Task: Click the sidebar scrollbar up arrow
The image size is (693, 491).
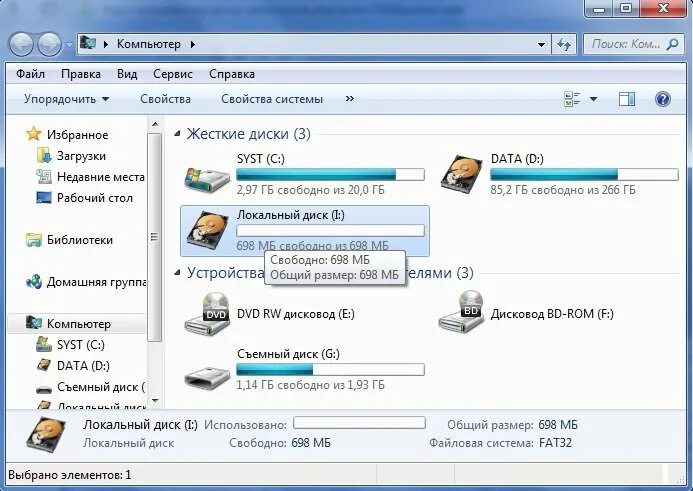Action: (155, 124)
